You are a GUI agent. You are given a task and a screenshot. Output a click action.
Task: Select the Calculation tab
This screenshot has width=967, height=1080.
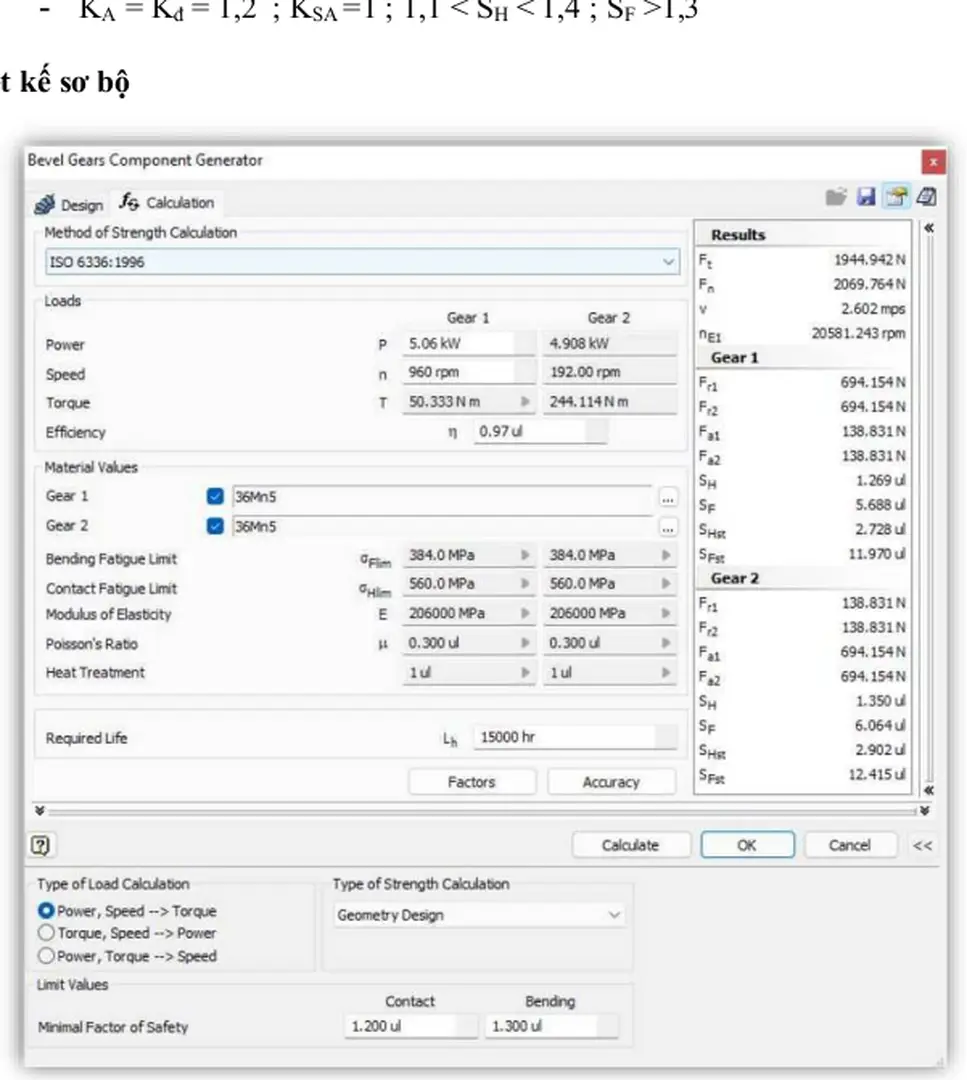pos(166,203)
